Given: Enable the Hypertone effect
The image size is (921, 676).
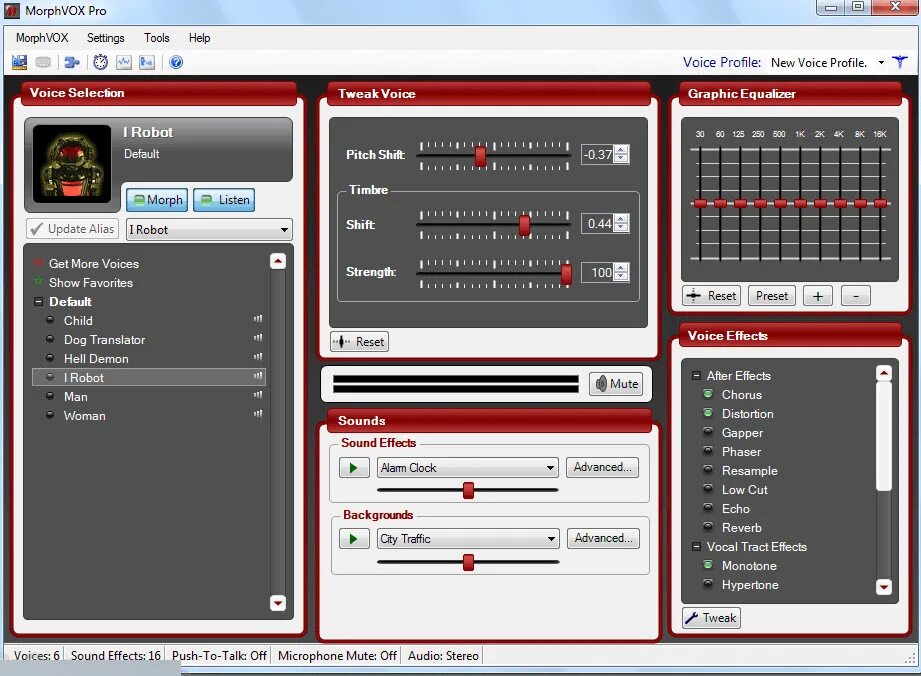Looking at the screenshot, I should [x=708, y=584].
